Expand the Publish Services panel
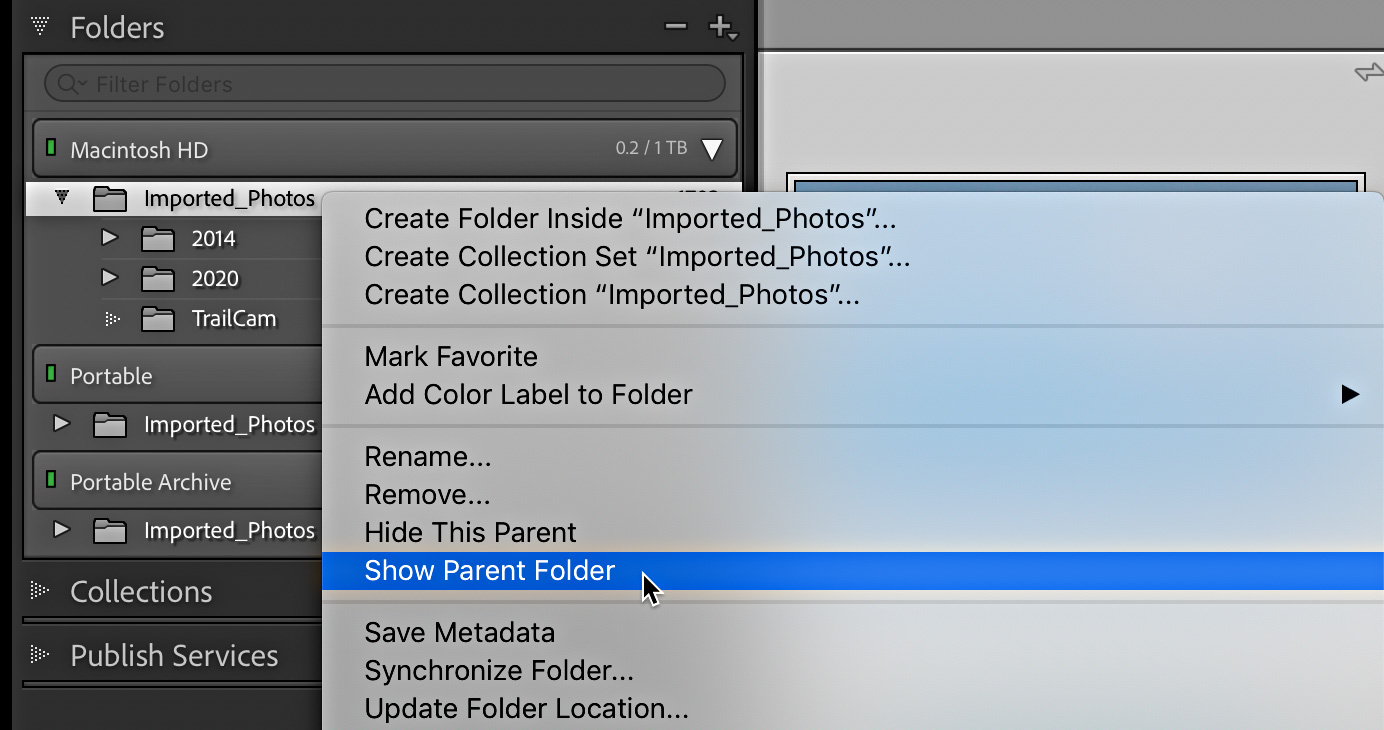 pos(40,655)
